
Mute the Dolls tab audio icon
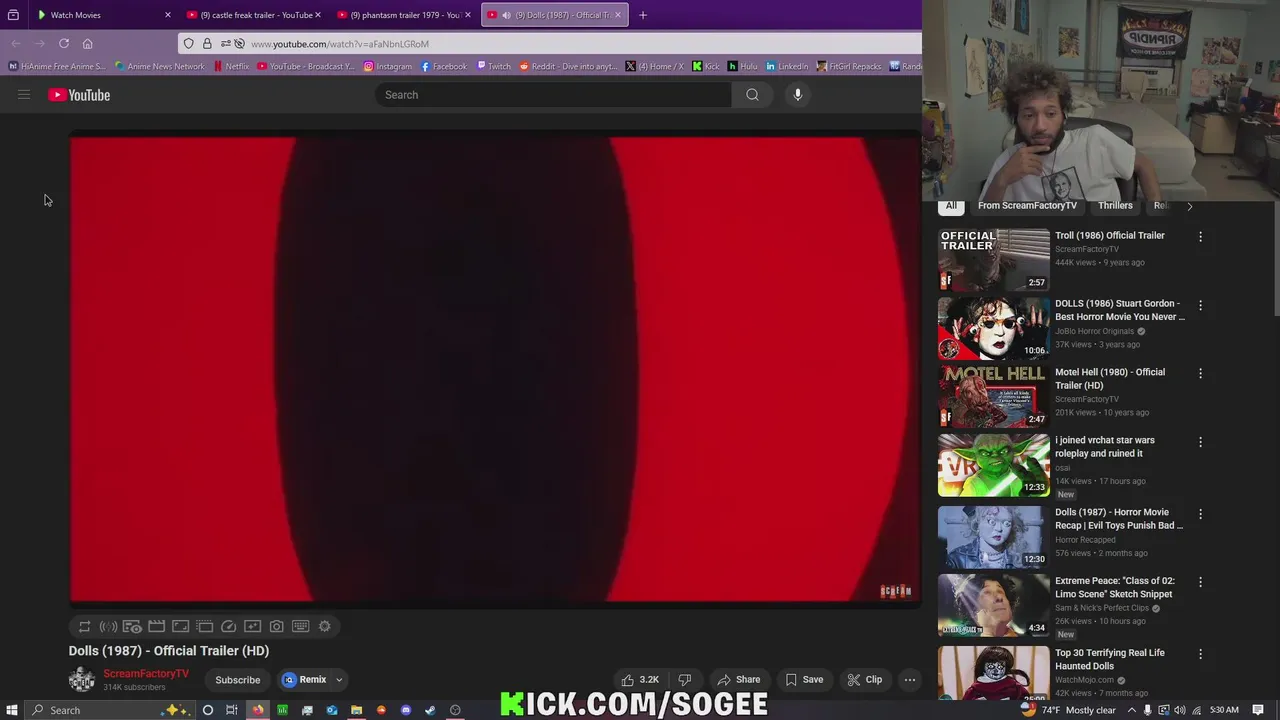click(x=506, y=15)
